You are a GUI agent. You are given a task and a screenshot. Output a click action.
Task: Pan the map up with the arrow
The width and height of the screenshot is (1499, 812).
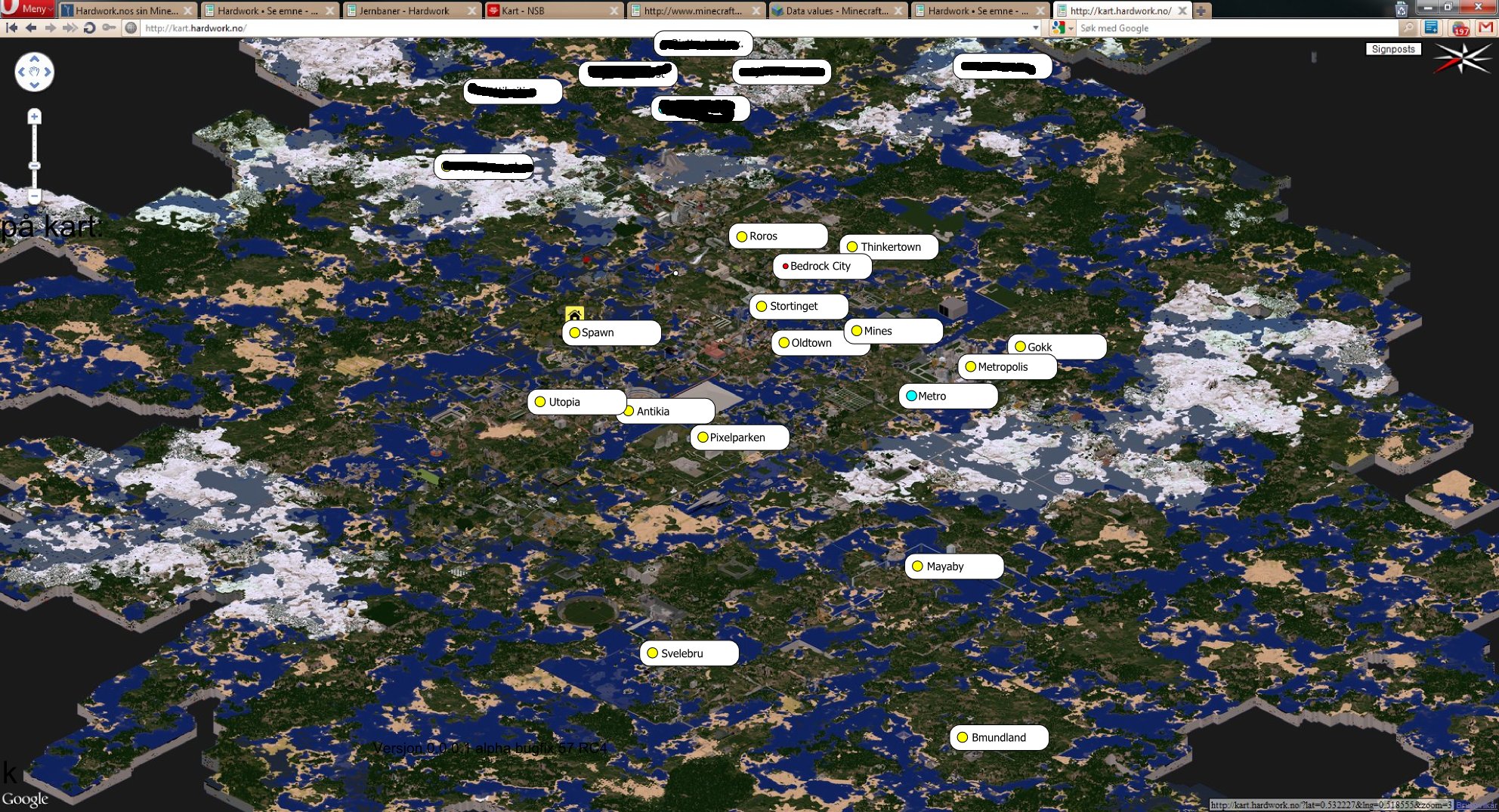[34, 59]
